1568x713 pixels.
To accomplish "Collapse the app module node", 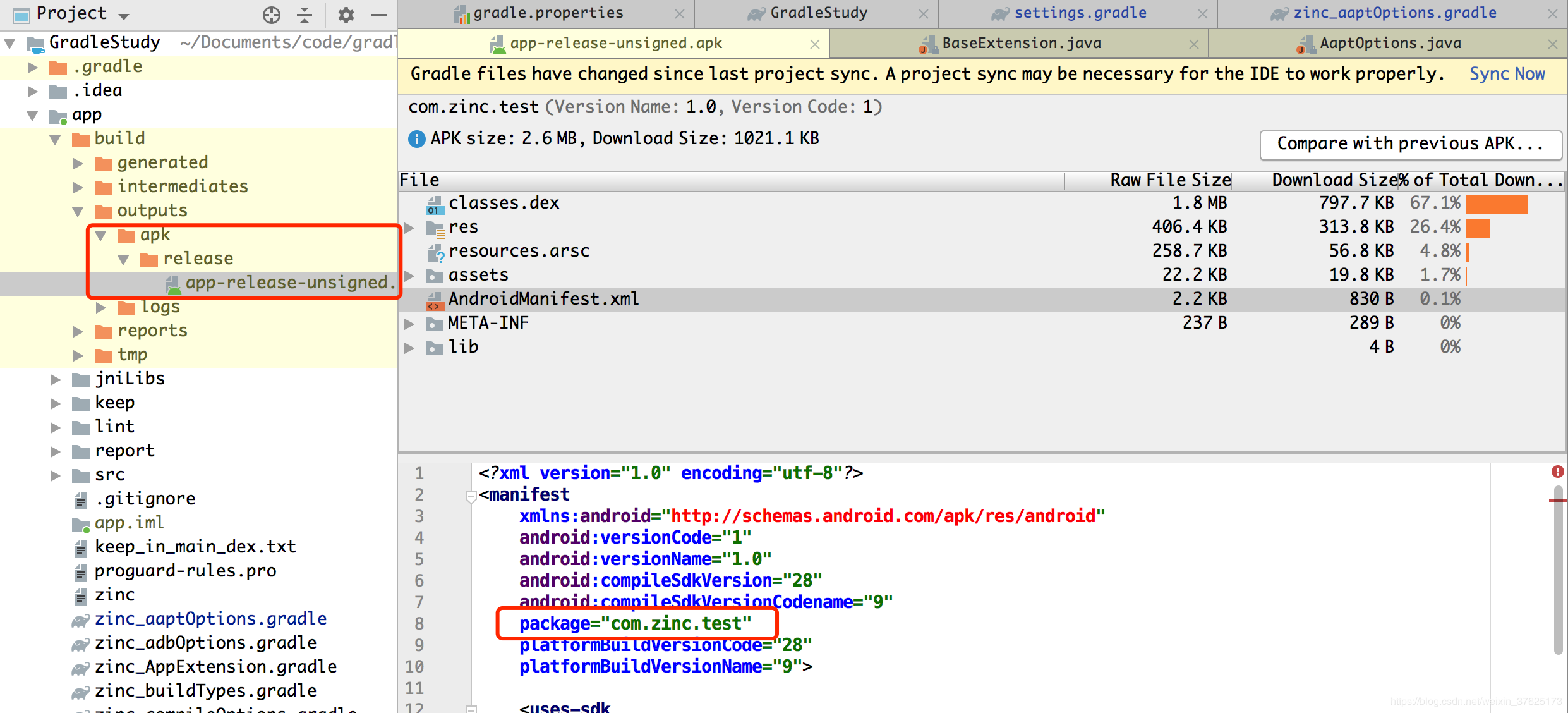I will 33,116.
